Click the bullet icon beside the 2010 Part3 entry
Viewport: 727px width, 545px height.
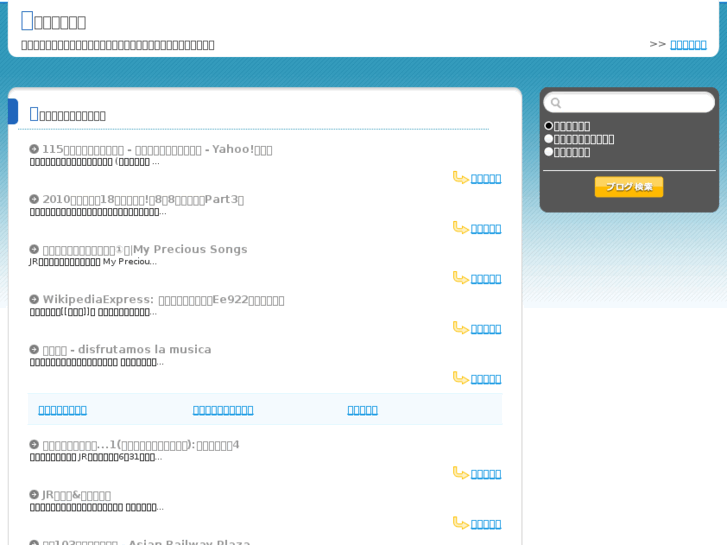click(x=34, y=199)
